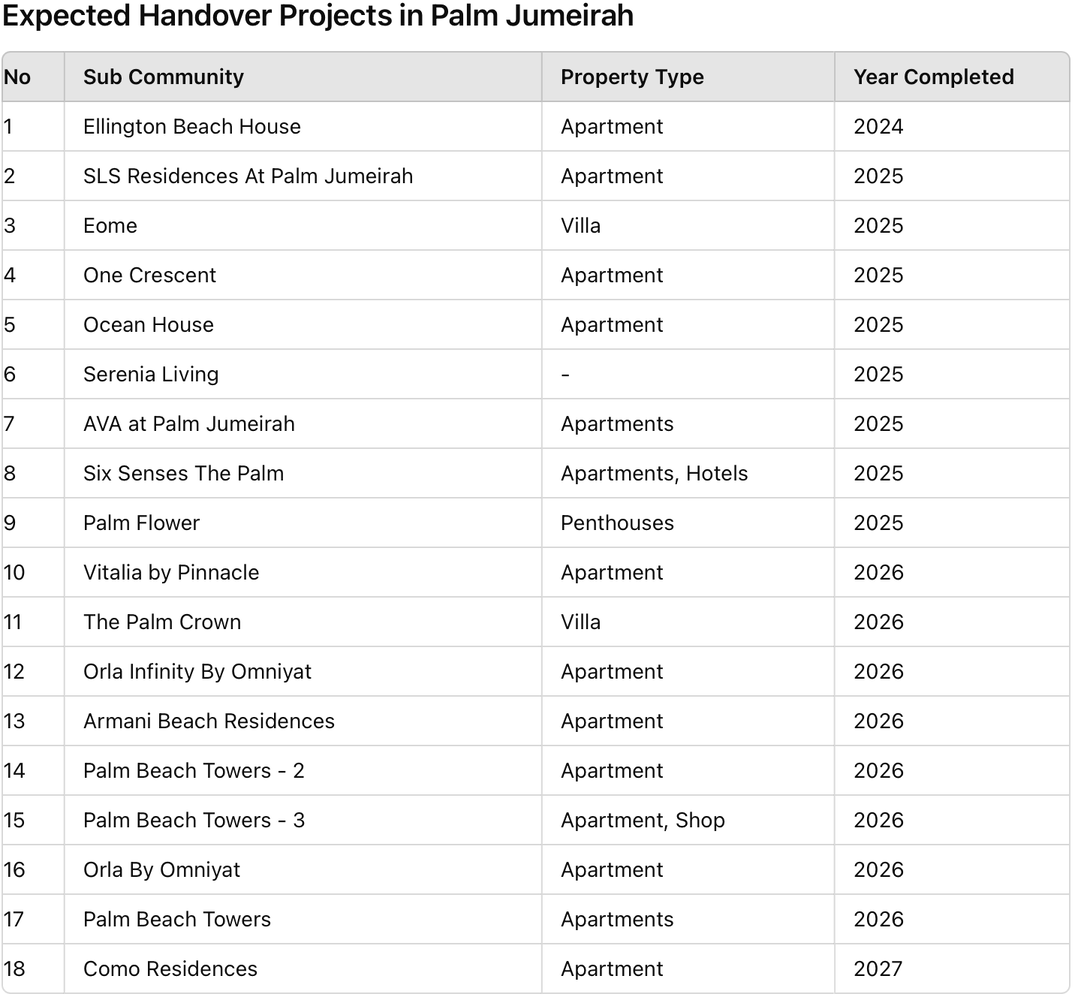
Task: Click the 2027 year completed cell
Action: (952, 968)
